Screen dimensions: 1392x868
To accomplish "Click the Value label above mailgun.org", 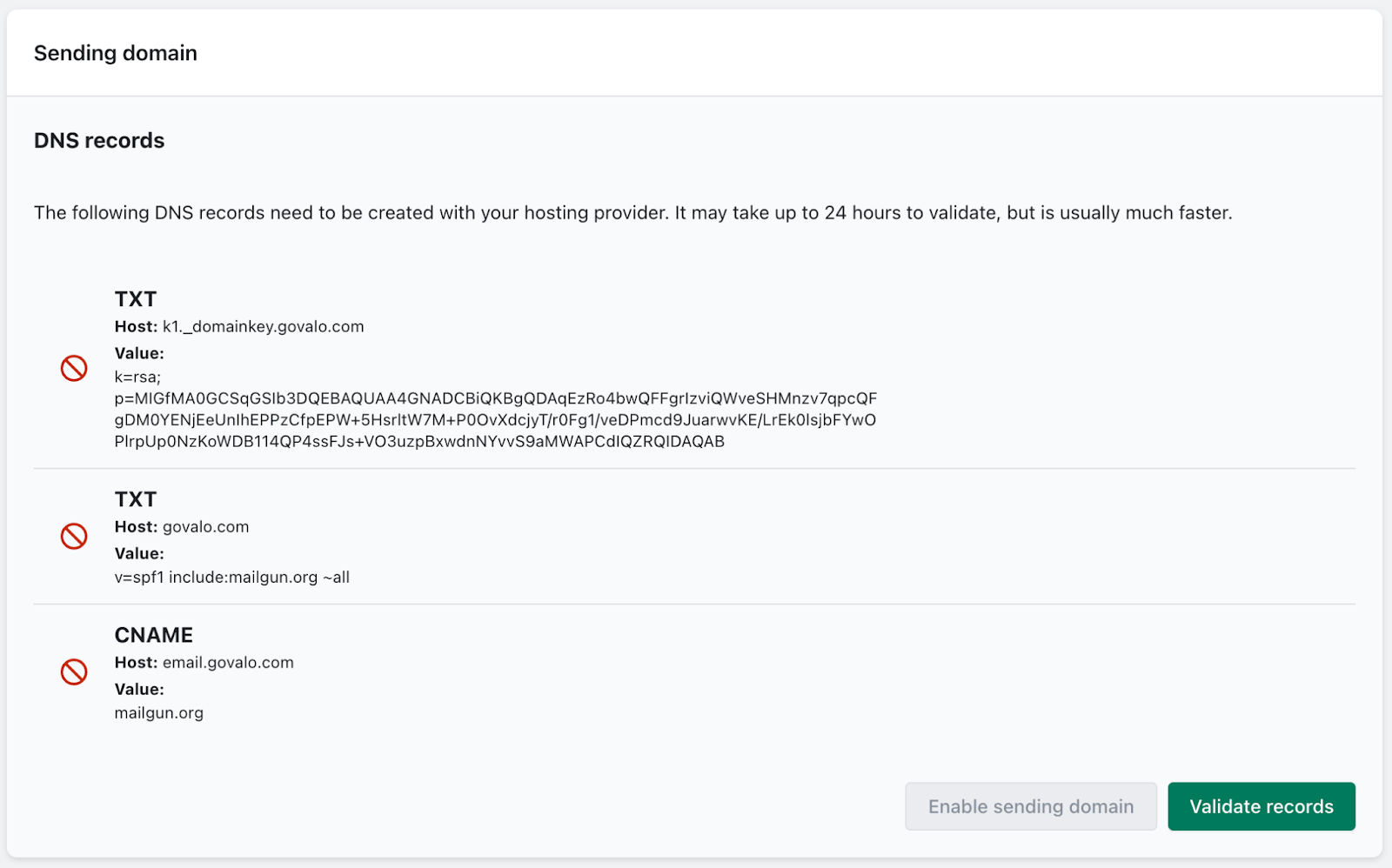I will pos(139,690).
